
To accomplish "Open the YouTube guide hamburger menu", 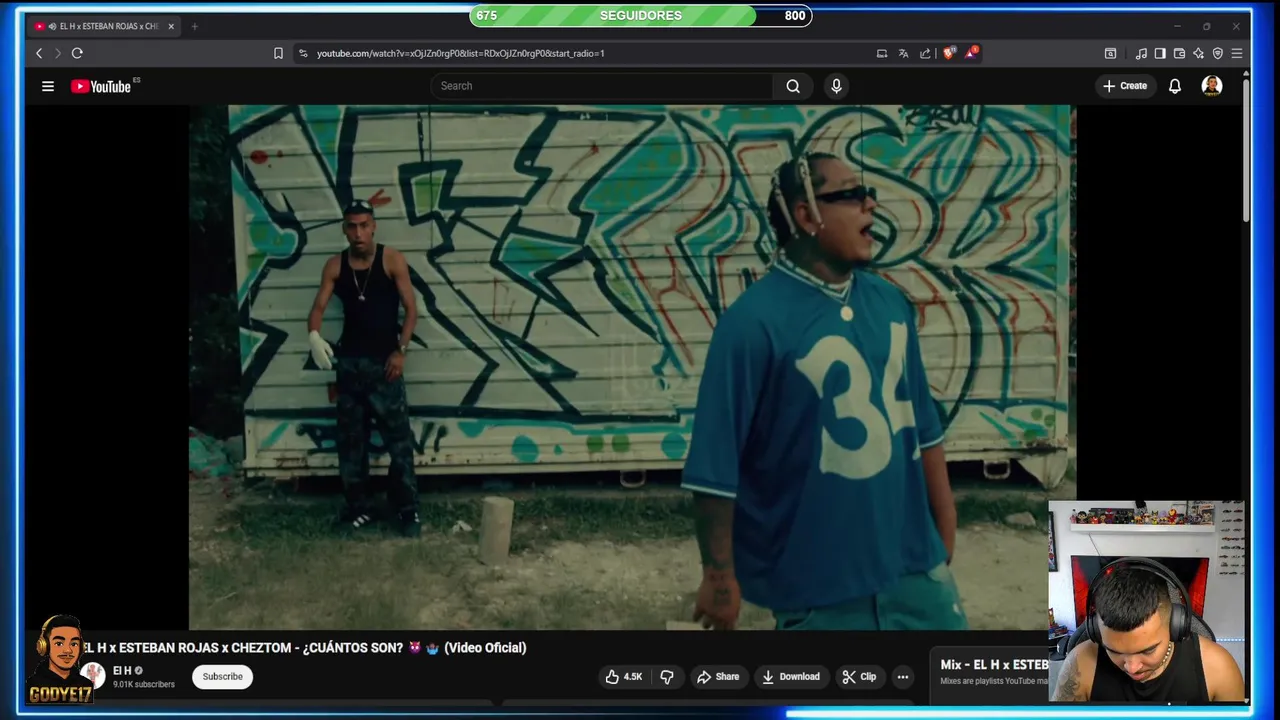I will click(x=48, y=86).
